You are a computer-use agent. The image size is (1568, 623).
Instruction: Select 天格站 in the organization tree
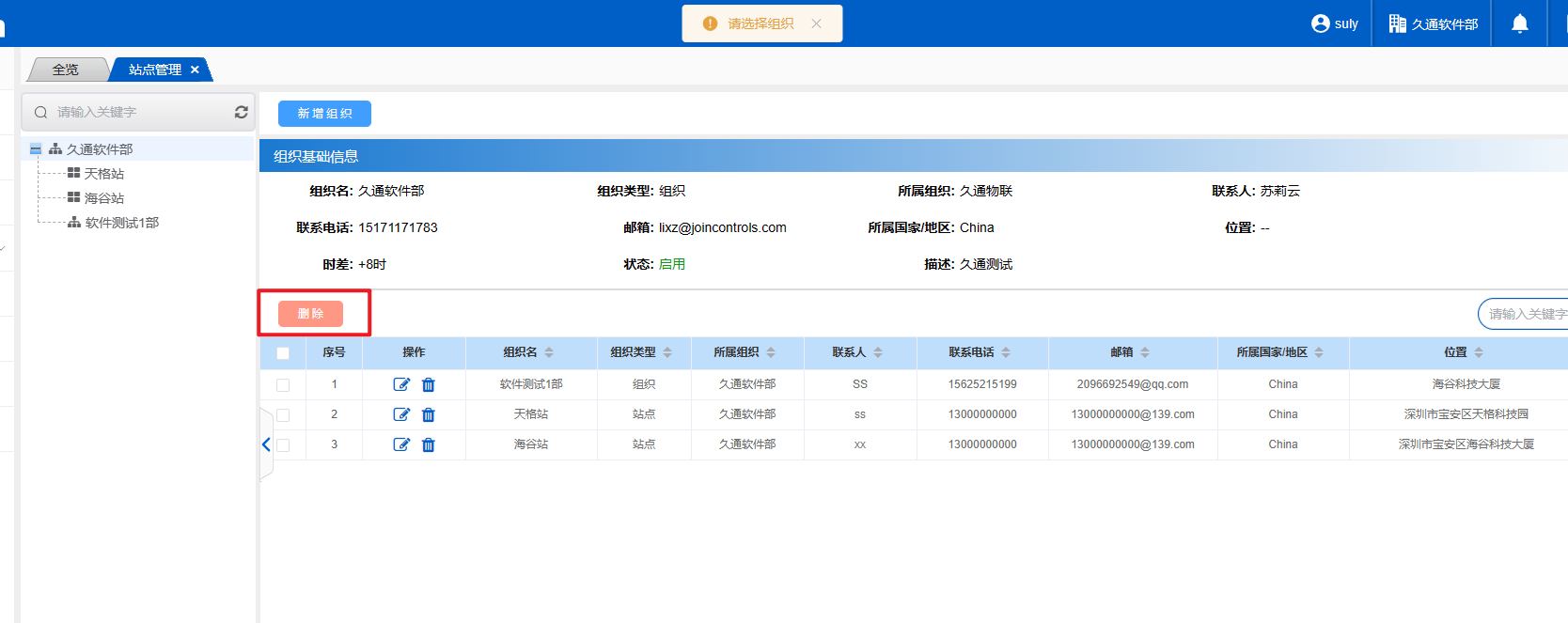pyautogui.click(x=104, y=174)
